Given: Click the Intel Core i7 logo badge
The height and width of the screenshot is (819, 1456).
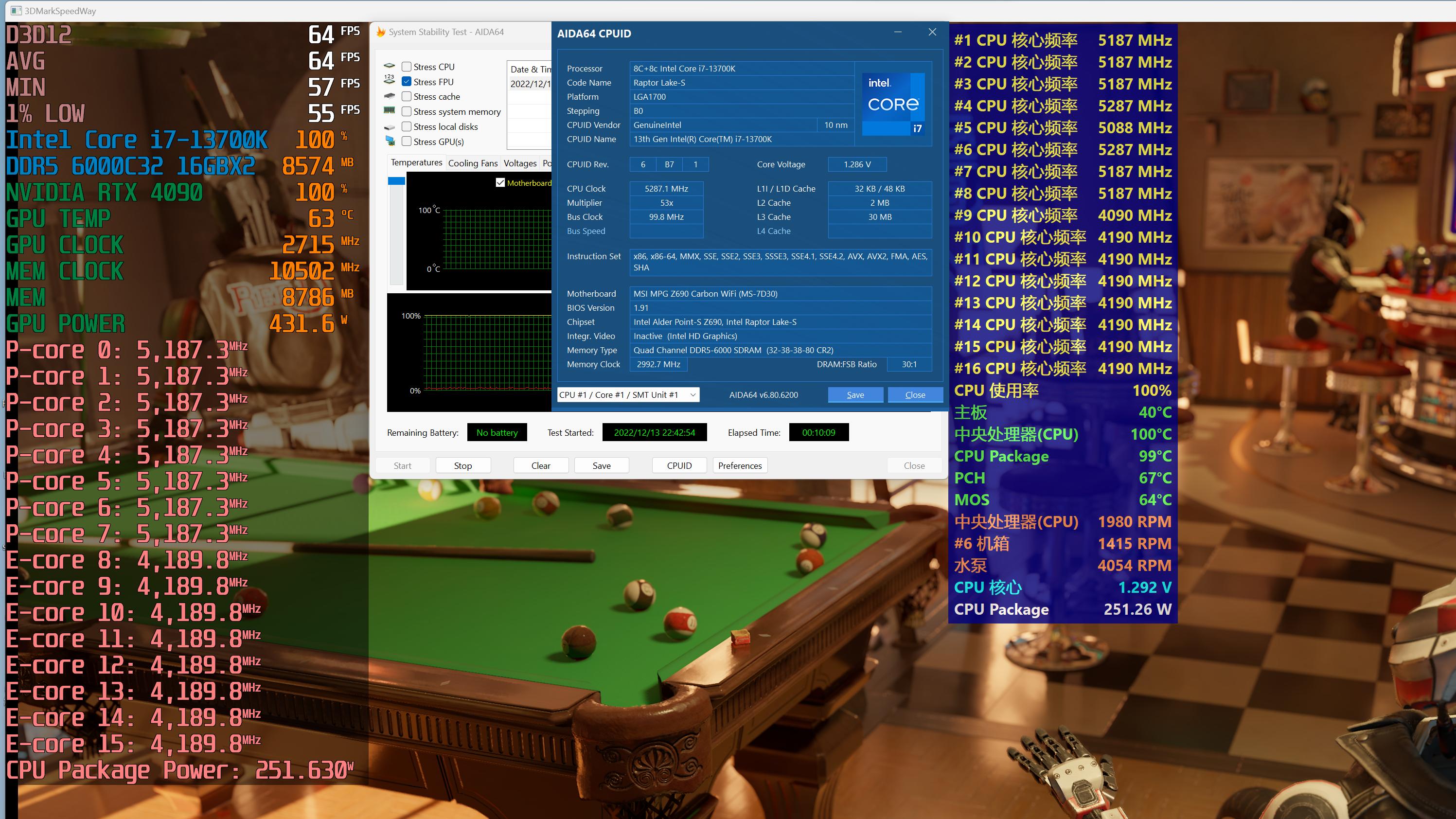Looking at the screenshot, I should (x=894, y=104).
